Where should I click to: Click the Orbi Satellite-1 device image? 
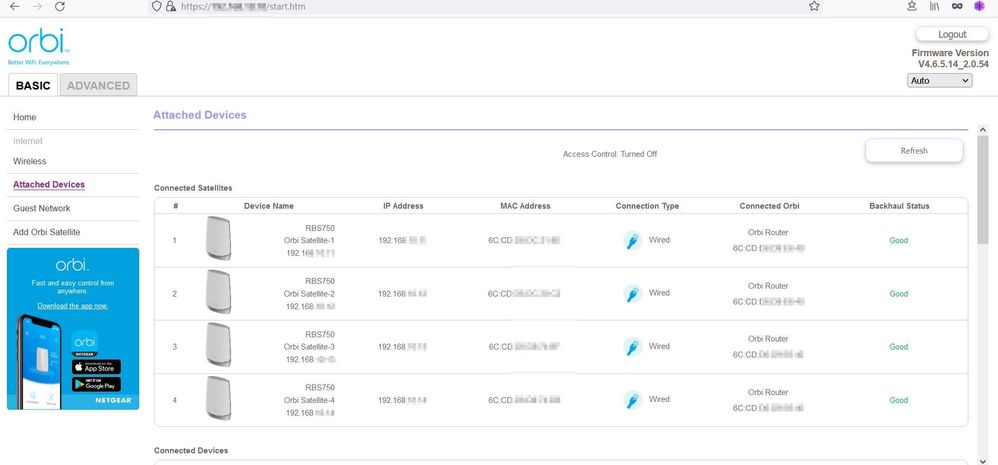(218, 238)
